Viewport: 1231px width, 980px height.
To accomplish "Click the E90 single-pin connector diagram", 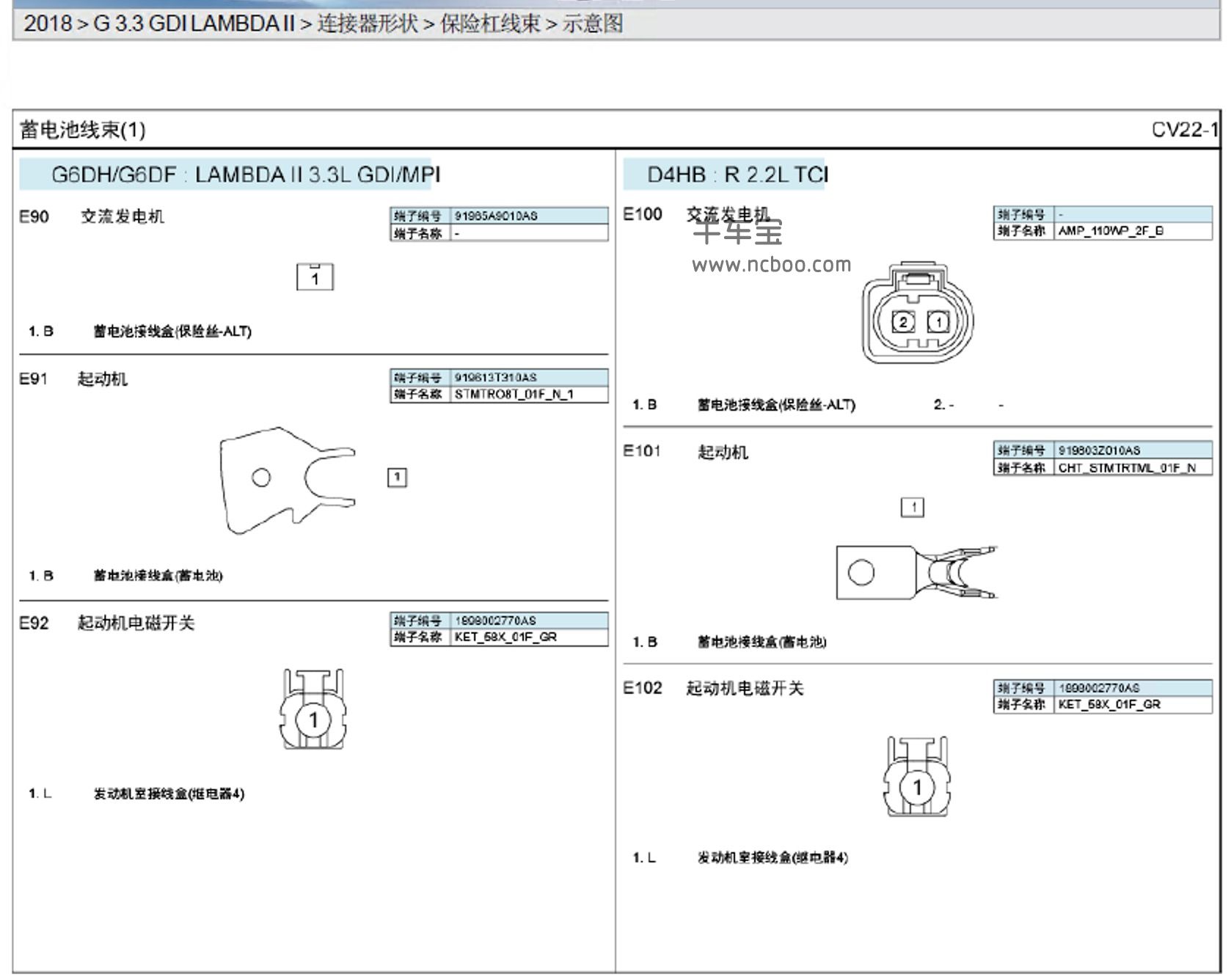I will tap(315, 277).
